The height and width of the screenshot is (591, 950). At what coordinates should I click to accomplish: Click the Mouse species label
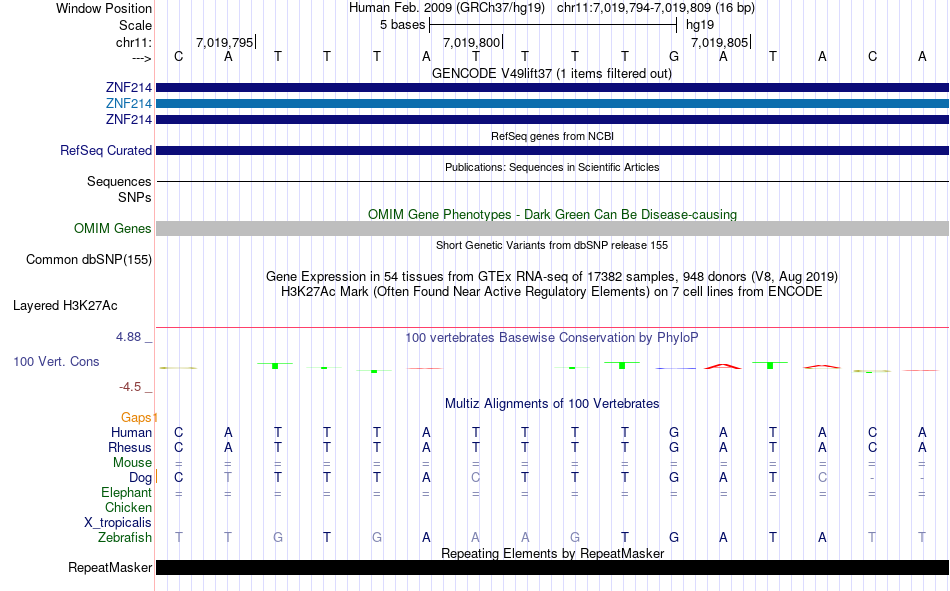click(x=132, y=462)
